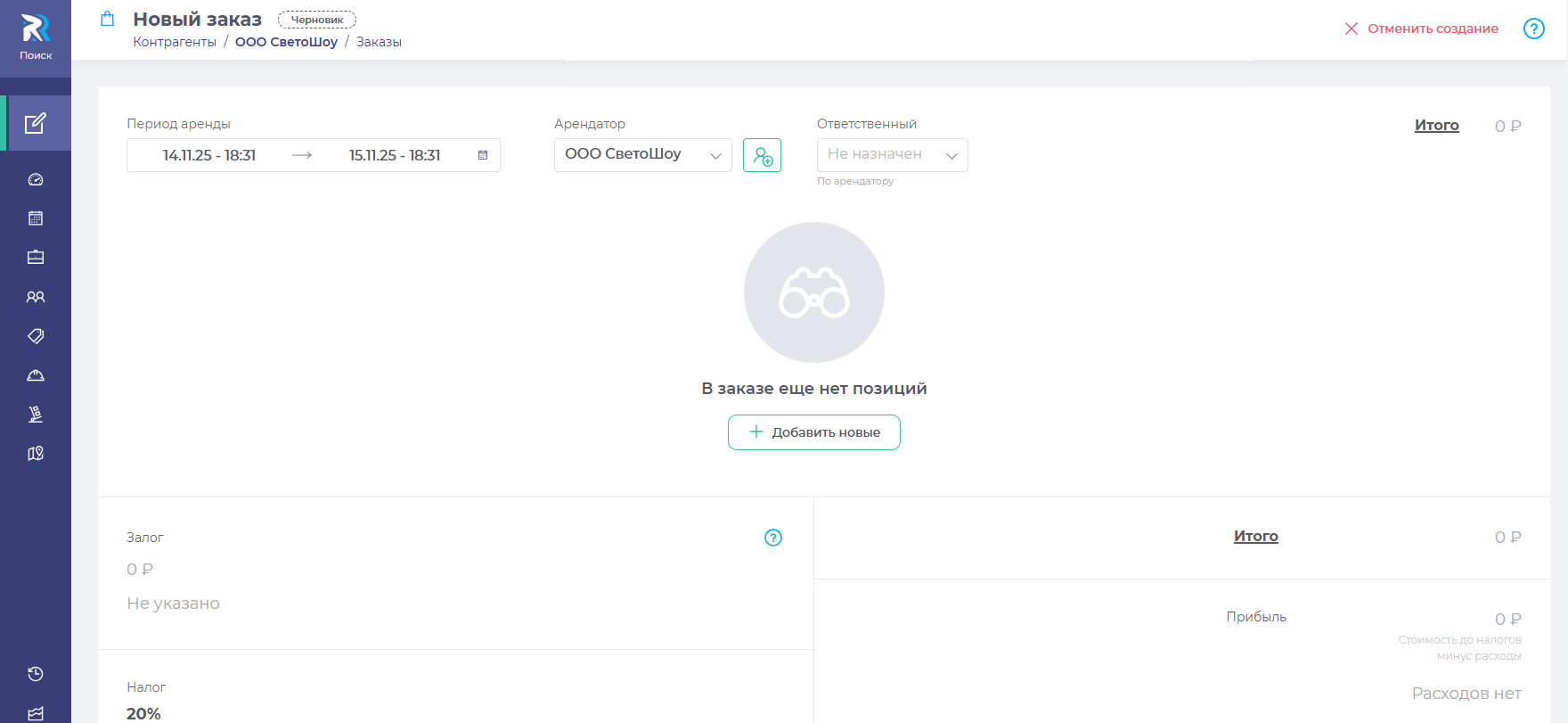Open the calendar section in sidebar
This screenshot has width=1568, height=723.
[x=36, y=218]
